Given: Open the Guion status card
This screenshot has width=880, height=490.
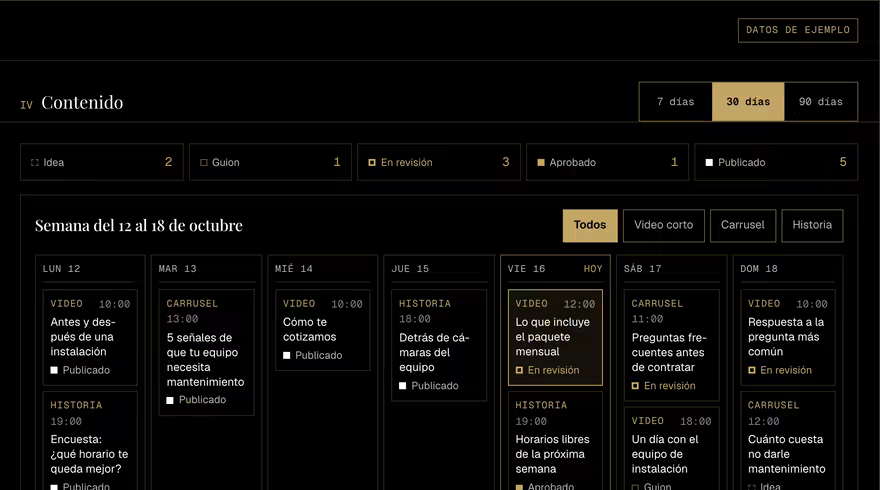Looking at the screenshot, I should 271,162.
